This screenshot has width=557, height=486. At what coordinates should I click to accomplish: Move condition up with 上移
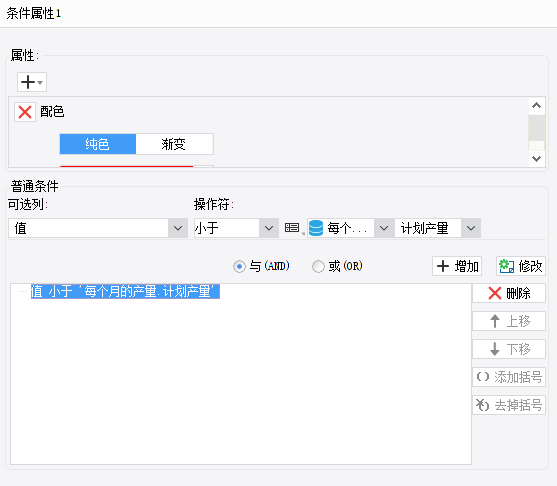509,321
